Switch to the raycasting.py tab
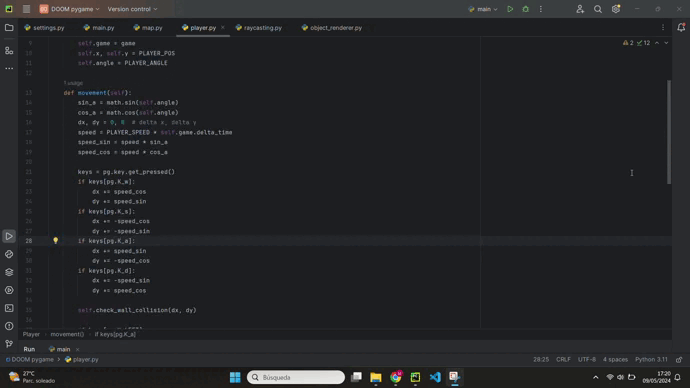 (x=259, y=28)
